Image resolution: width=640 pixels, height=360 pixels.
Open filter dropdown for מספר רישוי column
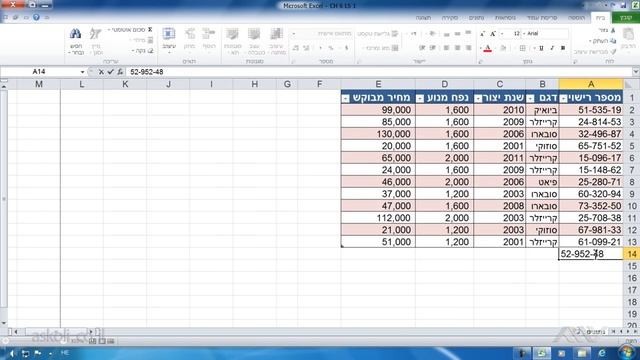(x=563, y=98)
